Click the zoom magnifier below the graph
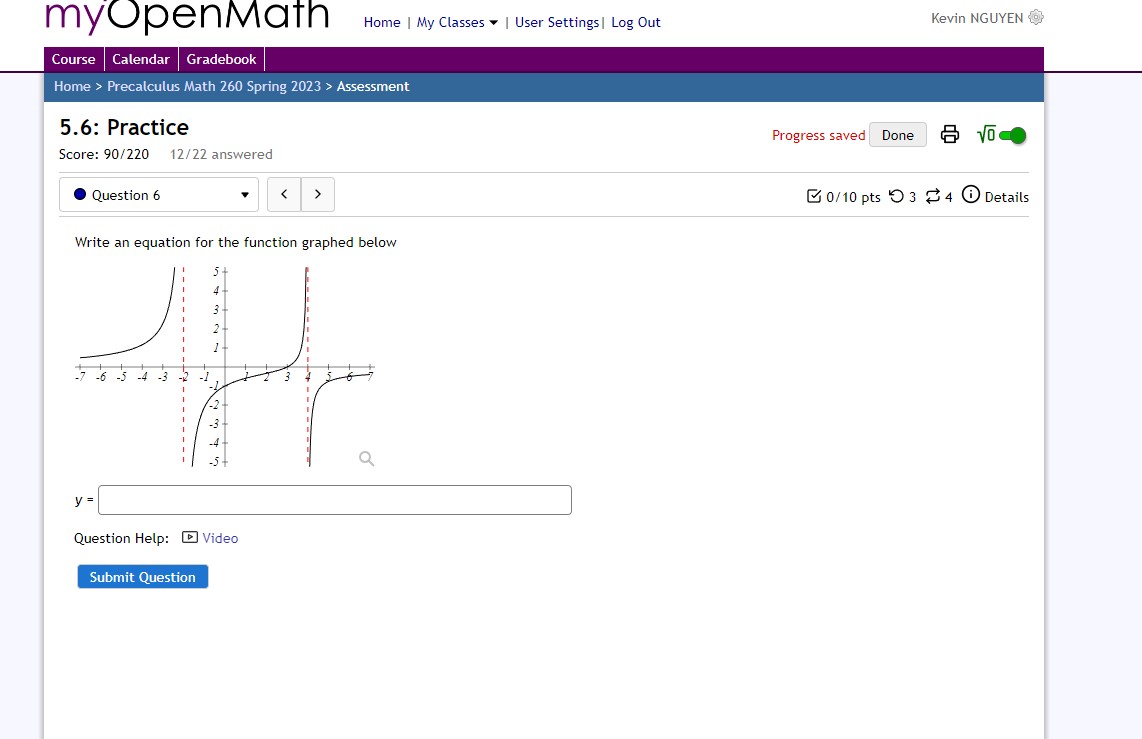Screen dimensions: 1142x739 pyautogui.click(x=366, y=458)
